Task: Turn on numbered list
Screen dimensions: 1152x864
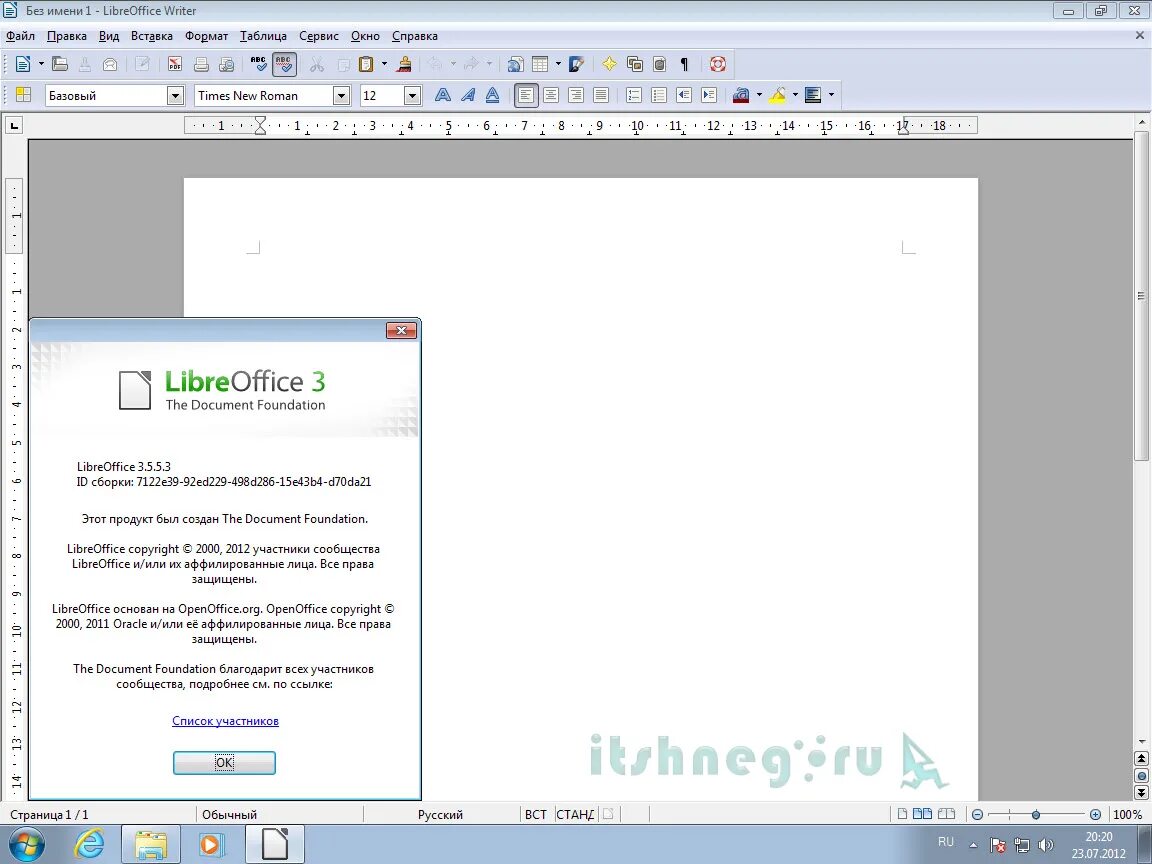Action: tap(634, 95)
